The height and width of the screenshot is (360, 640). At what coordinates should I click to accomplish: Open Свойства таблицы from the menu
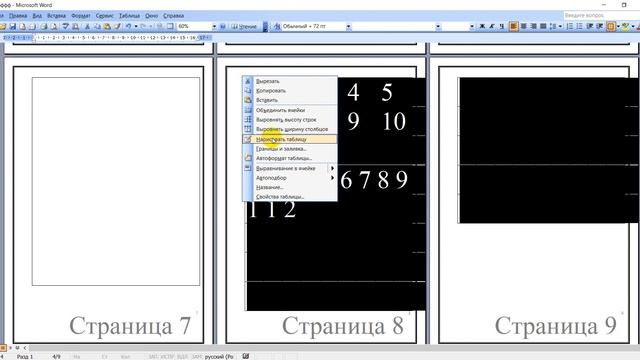[x=290, y=197]
